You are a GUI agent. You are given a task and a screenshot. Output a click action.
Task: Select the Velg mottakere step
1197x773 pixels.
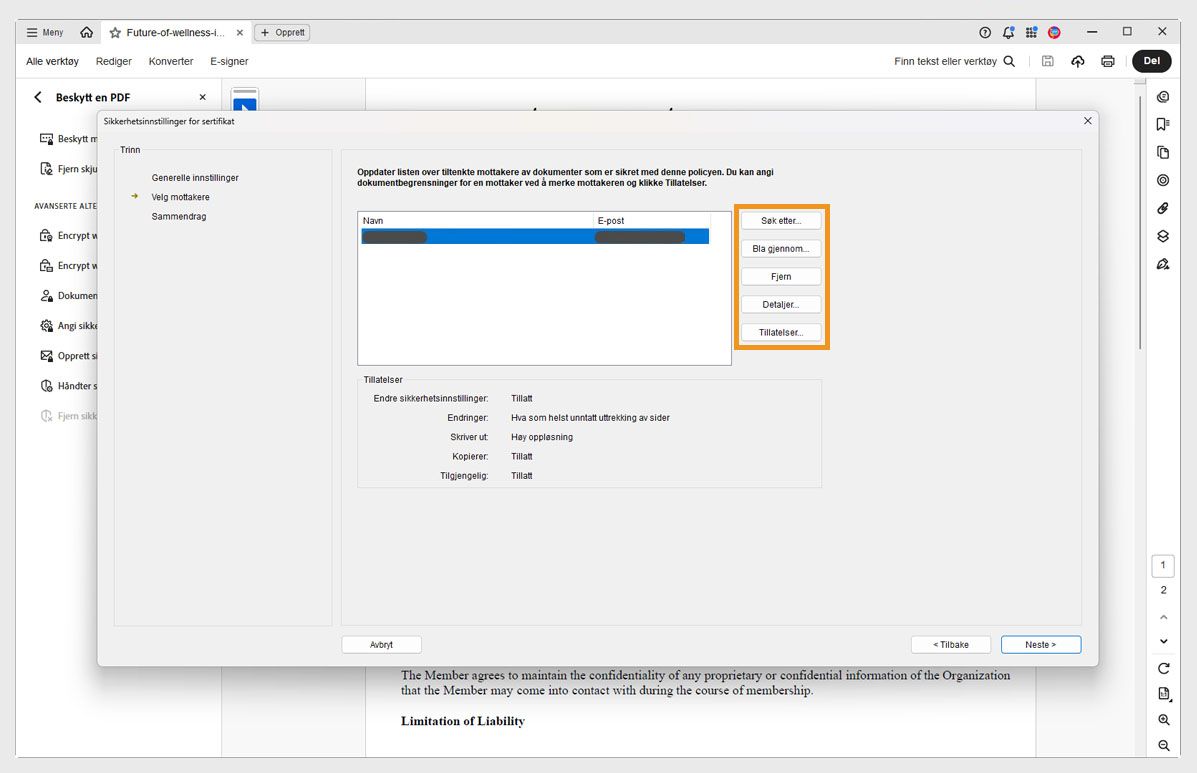tap(180, 197)
